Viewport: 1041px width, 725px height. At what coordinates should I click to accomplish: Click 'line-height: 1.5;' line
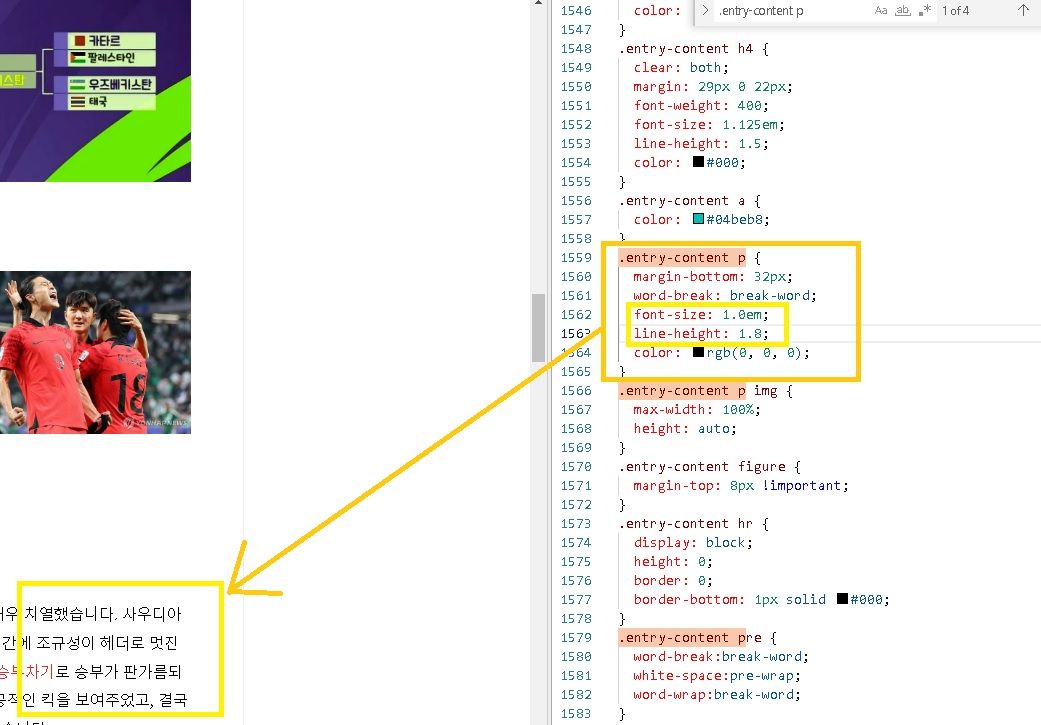(x=701, y=143)
